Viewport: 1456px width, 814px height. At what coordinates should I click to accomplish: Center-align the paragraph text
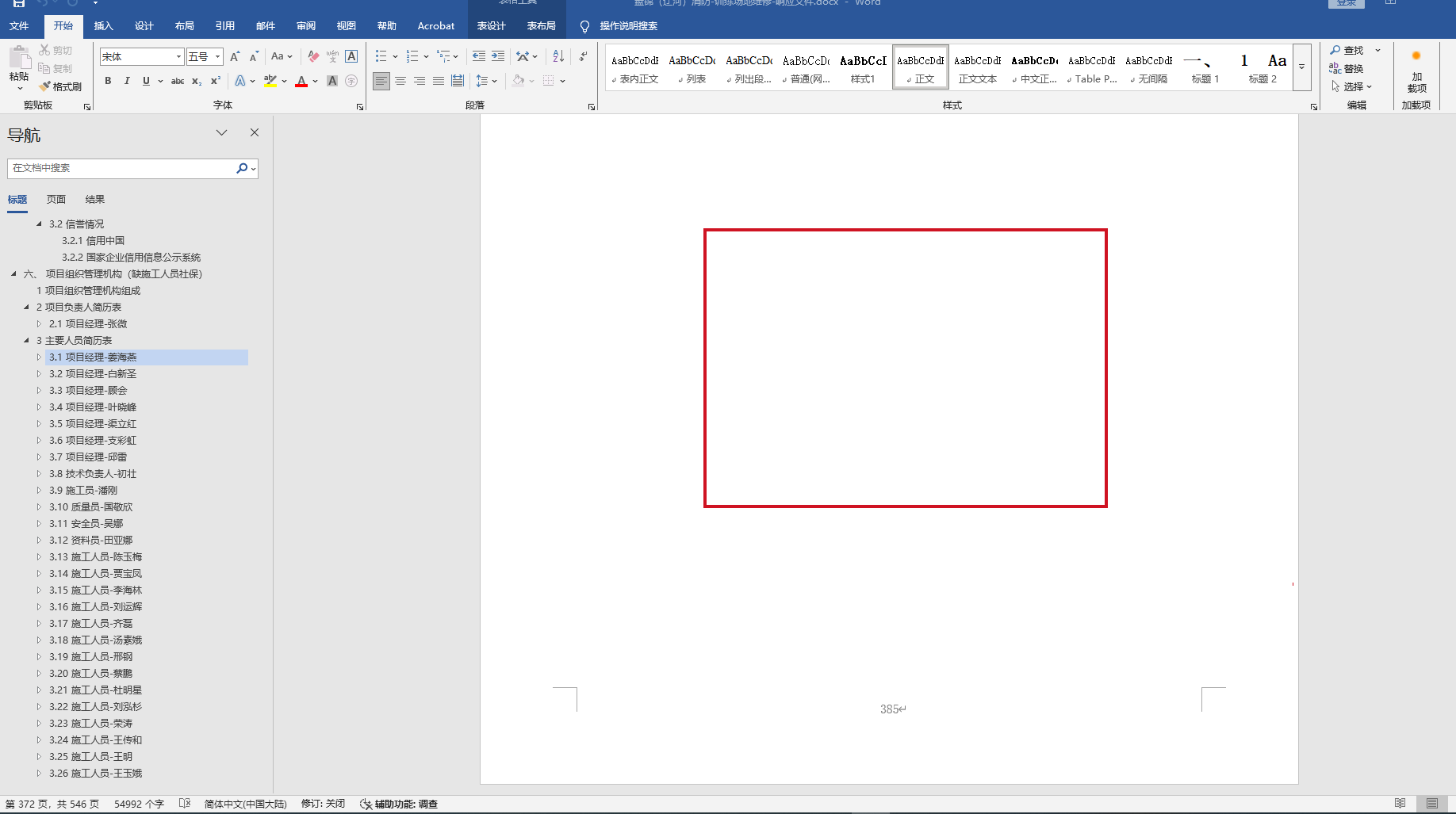[x=400, y=81]
